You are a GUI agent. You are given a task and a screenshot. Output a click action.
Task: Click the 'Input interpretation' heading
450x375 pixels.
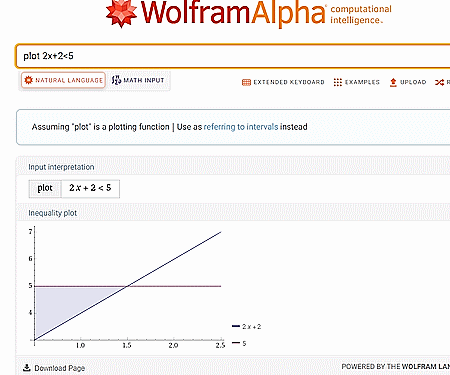click(x=61, y=167)
